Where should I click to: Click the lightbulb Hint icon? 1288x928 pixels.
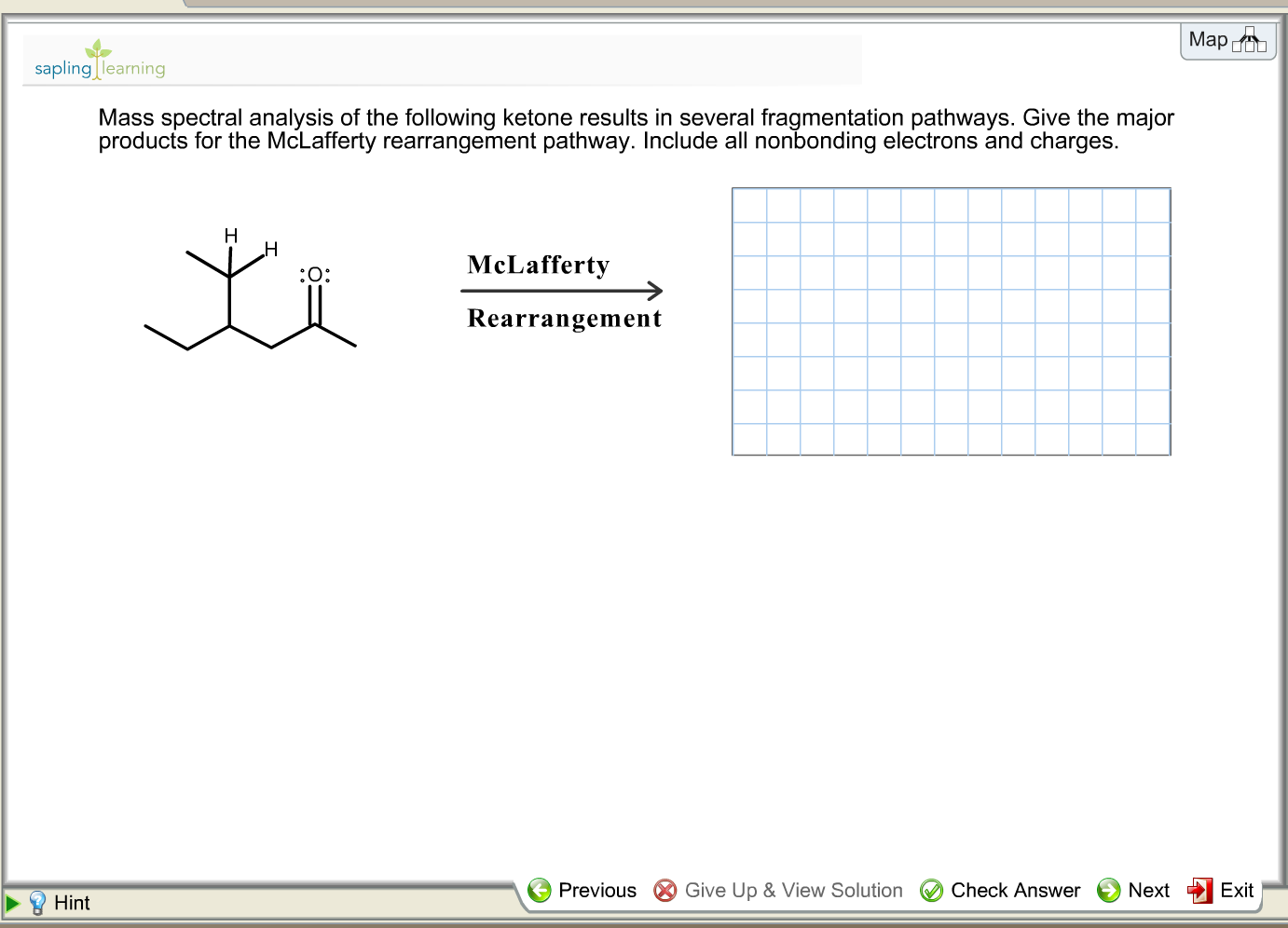[37, 902]
